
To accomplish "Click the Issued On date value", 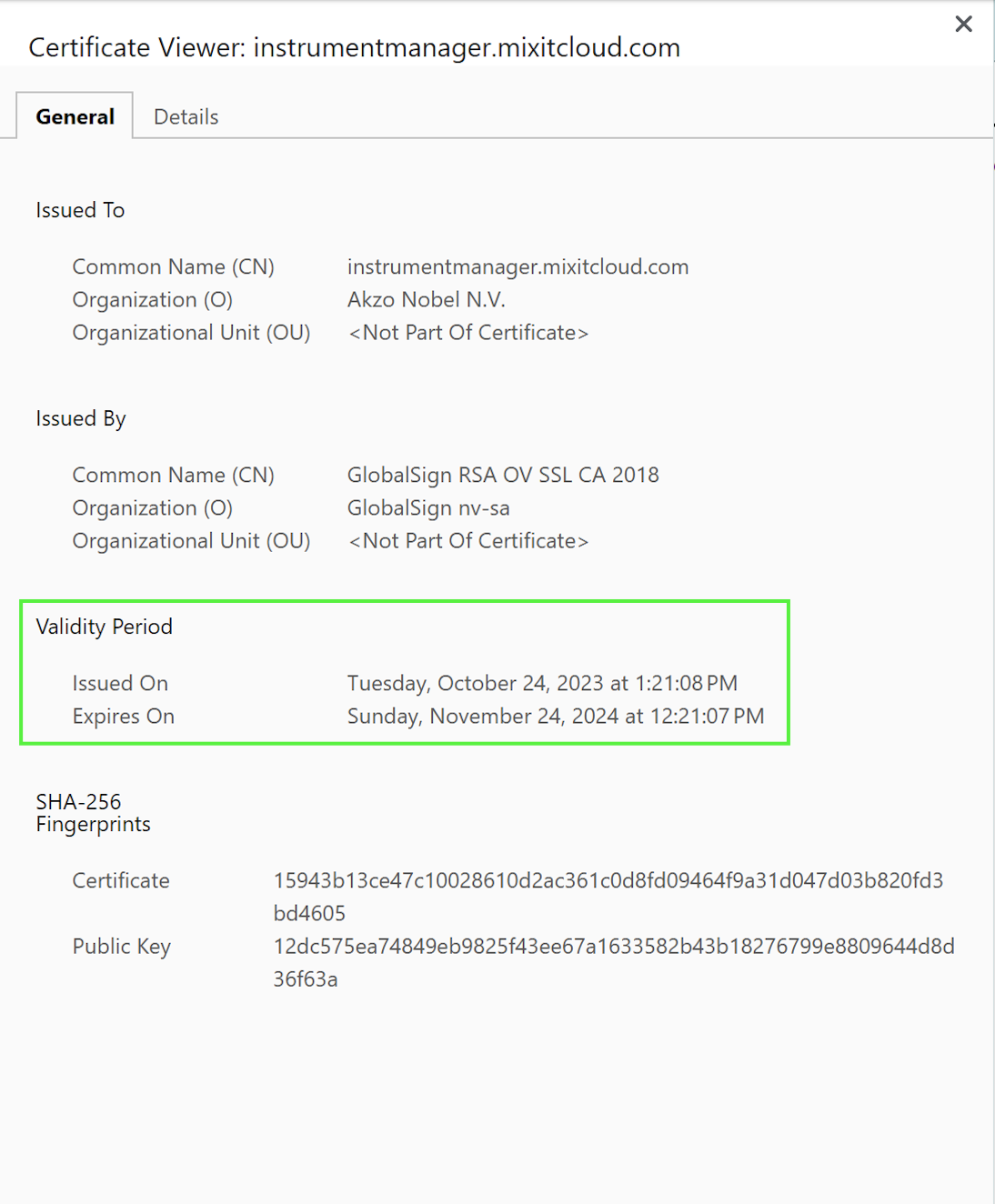I will pyautogui.click(x=542, y=683).
